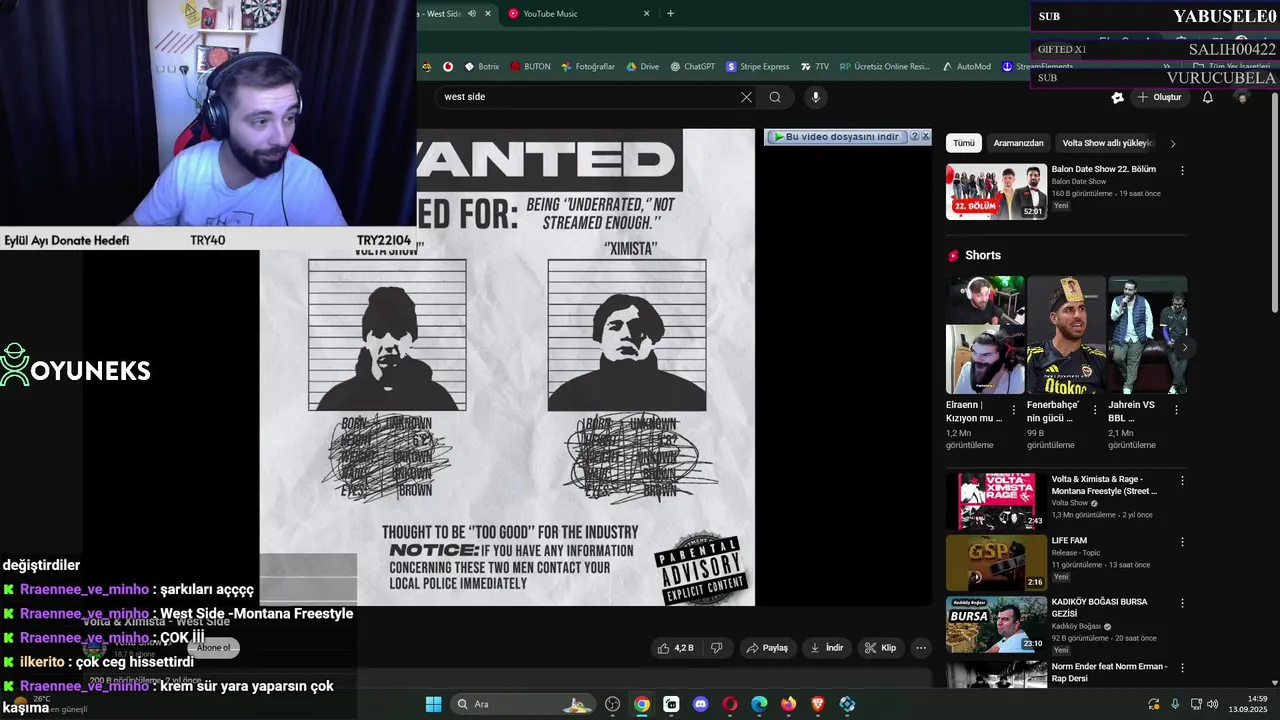Open Drive bookmark
The height and width of the screenshot is (720, 1280).
coord(643,67)
